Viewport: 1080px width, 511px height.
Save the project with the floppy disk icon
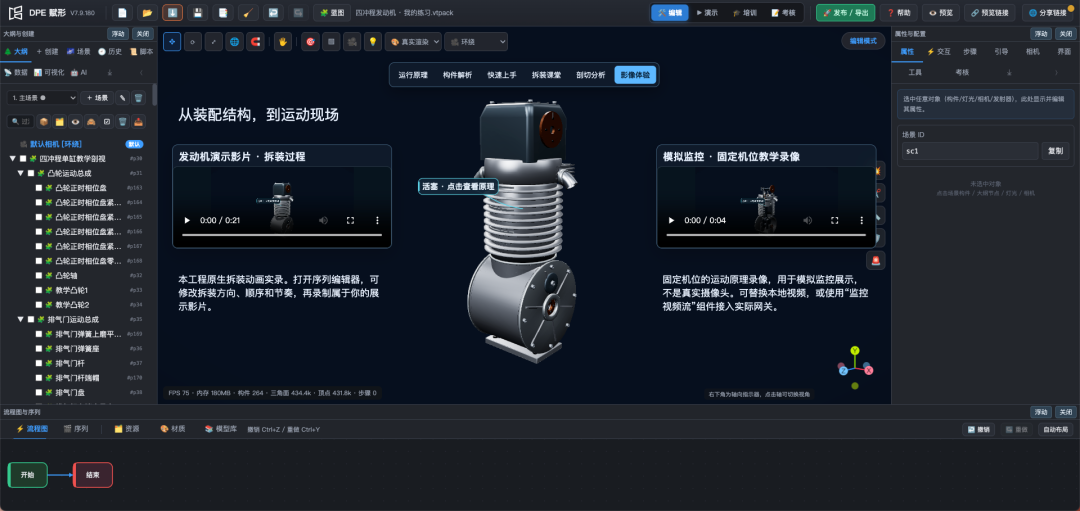point(198,12)
